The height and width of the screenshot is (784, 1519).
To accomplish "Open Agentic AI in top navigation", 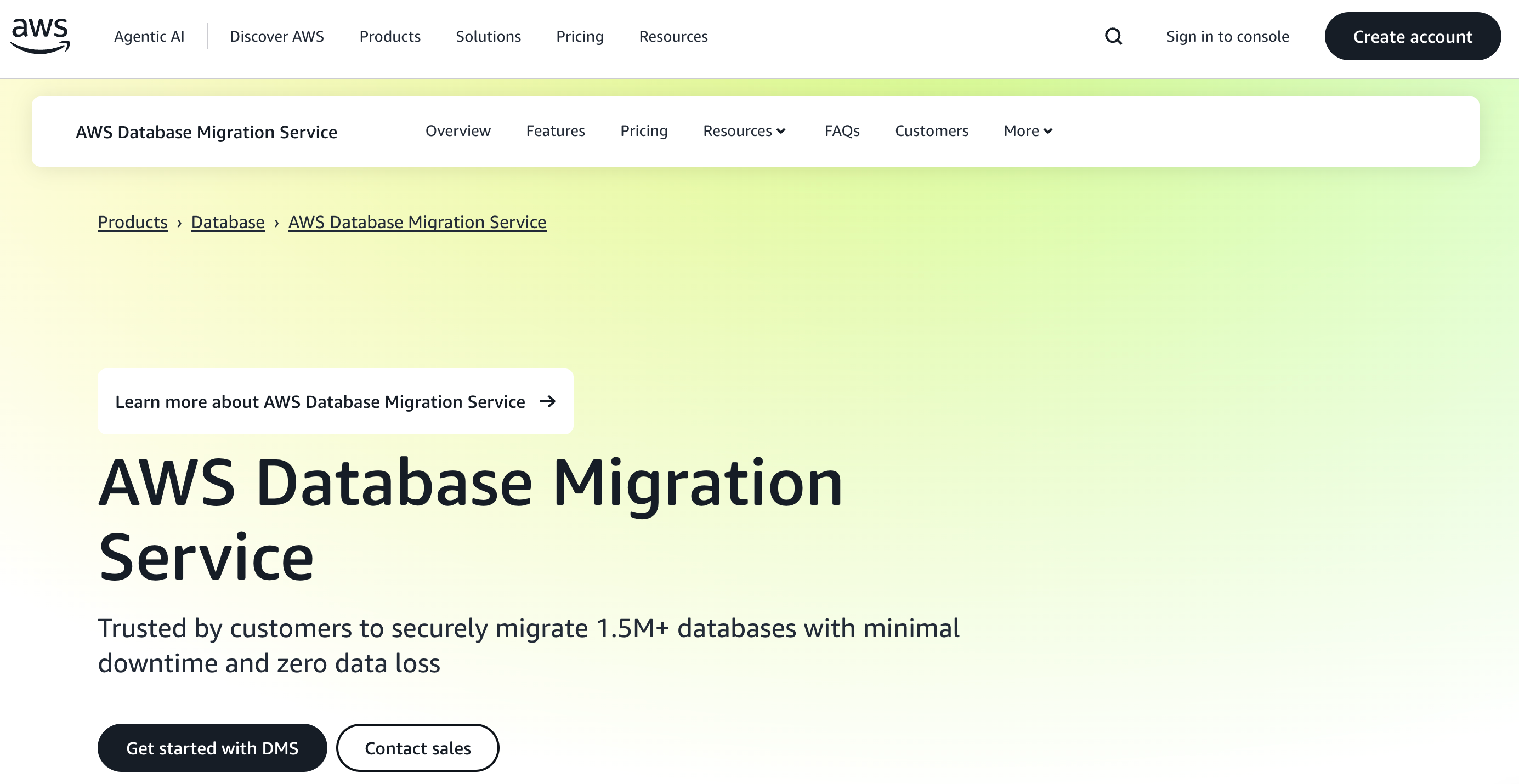I will (149, 37).
